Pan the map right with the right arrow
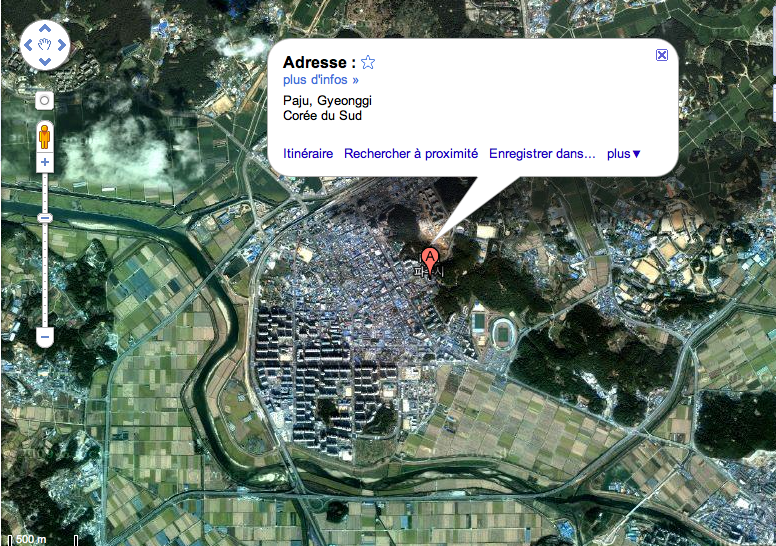Viewport: 776px width, 546px height. point(62,45)
